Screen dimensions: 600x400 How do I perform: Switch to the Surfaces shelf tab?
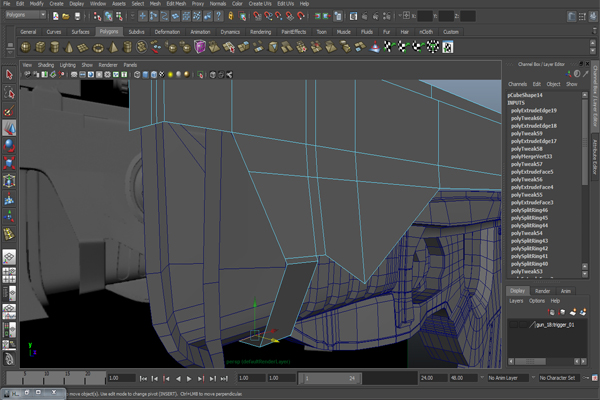pos(80,32)
